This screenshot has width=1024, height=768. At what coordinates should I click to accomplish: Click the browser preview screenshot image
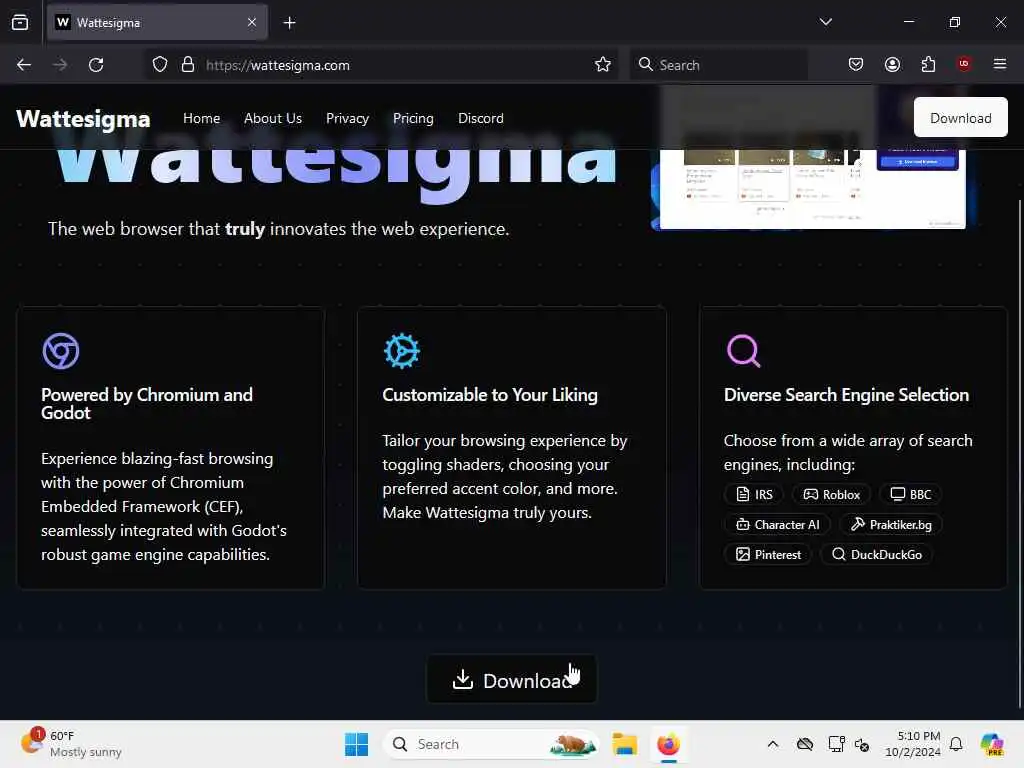tap(812, 189)
